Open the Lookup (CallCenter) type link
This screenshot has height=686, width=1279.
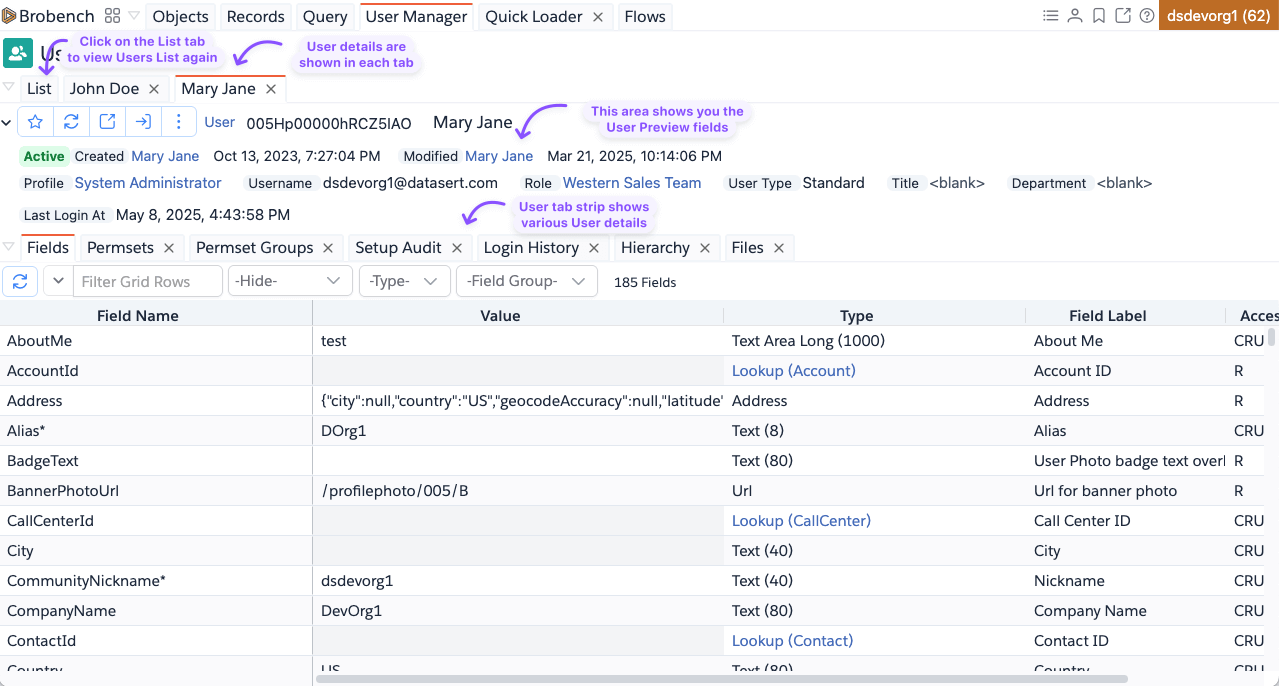[801, 521]
